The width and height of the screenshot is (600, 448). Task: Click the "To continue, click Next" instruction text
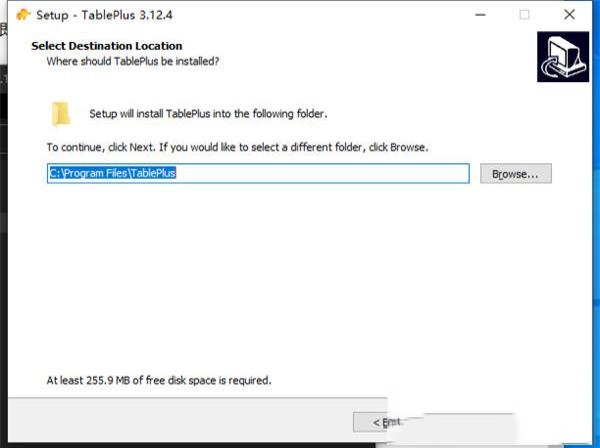pos(237,147)
